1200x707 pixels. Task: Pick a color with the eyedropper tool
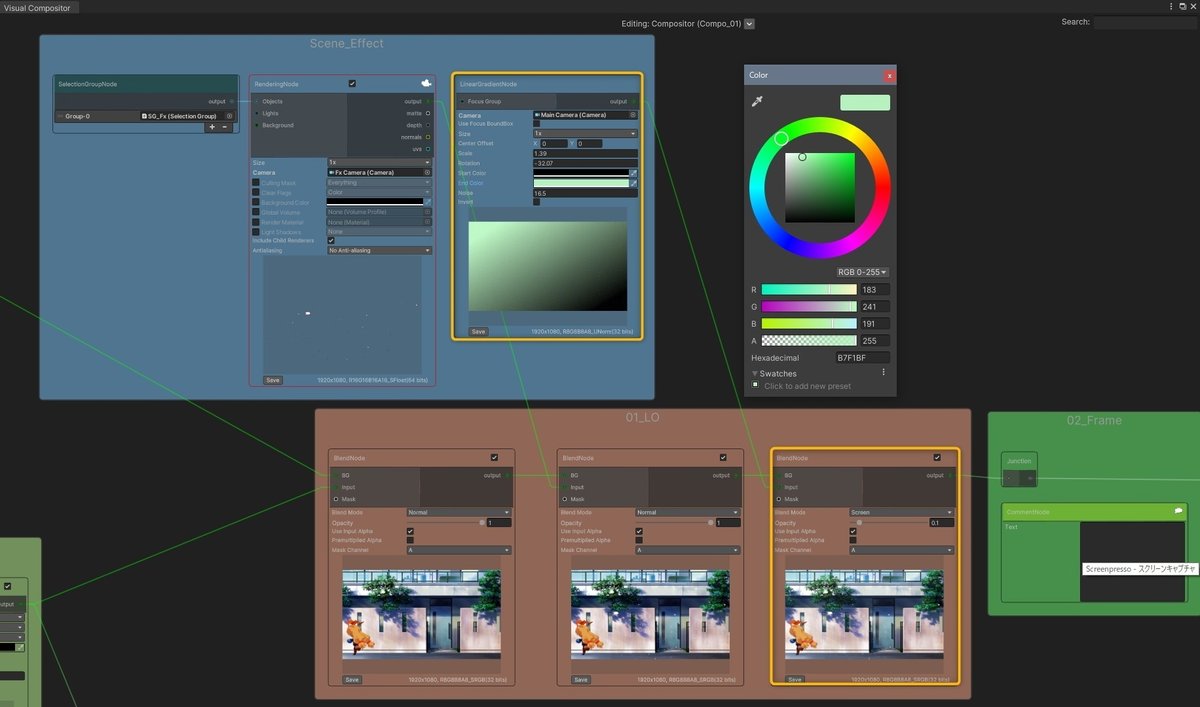click(x=758, y=102)
